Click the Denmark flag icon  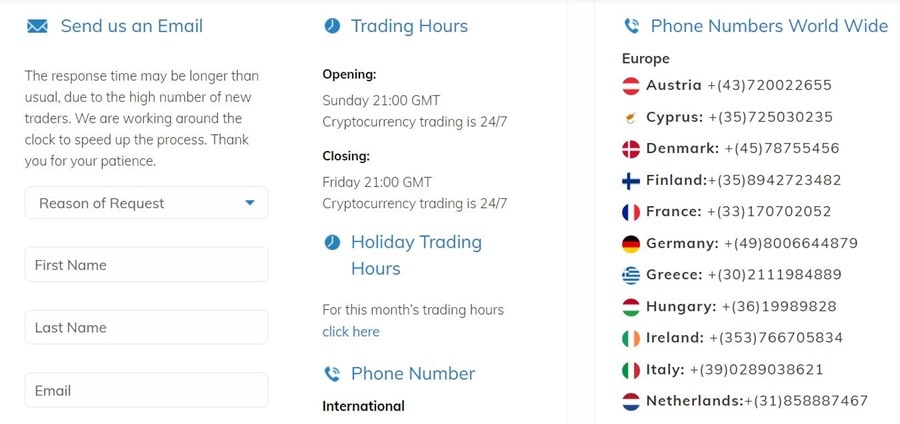tap(631, 149)
